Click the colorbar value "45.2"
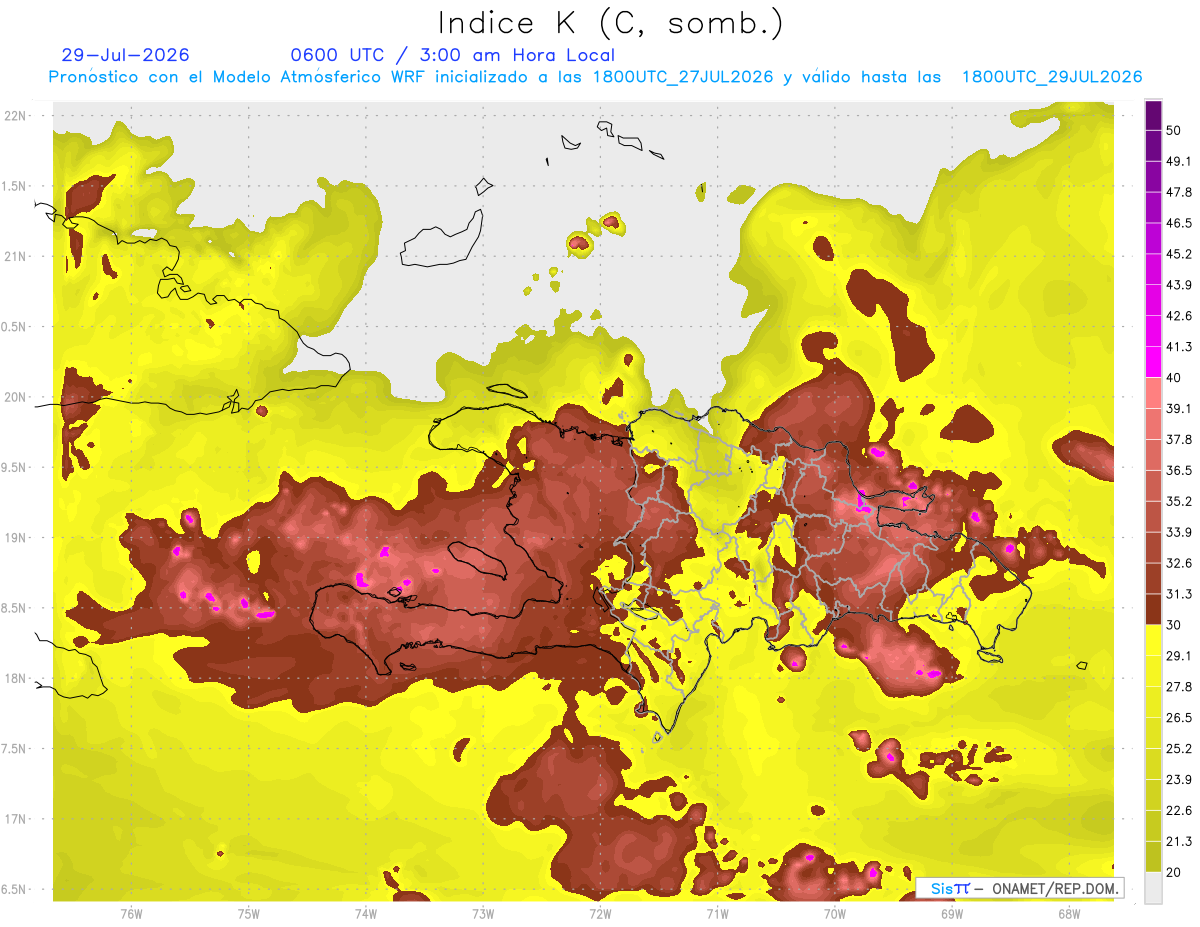The height and width of the screenshot is (927, 1200). tap(1179, 254)
